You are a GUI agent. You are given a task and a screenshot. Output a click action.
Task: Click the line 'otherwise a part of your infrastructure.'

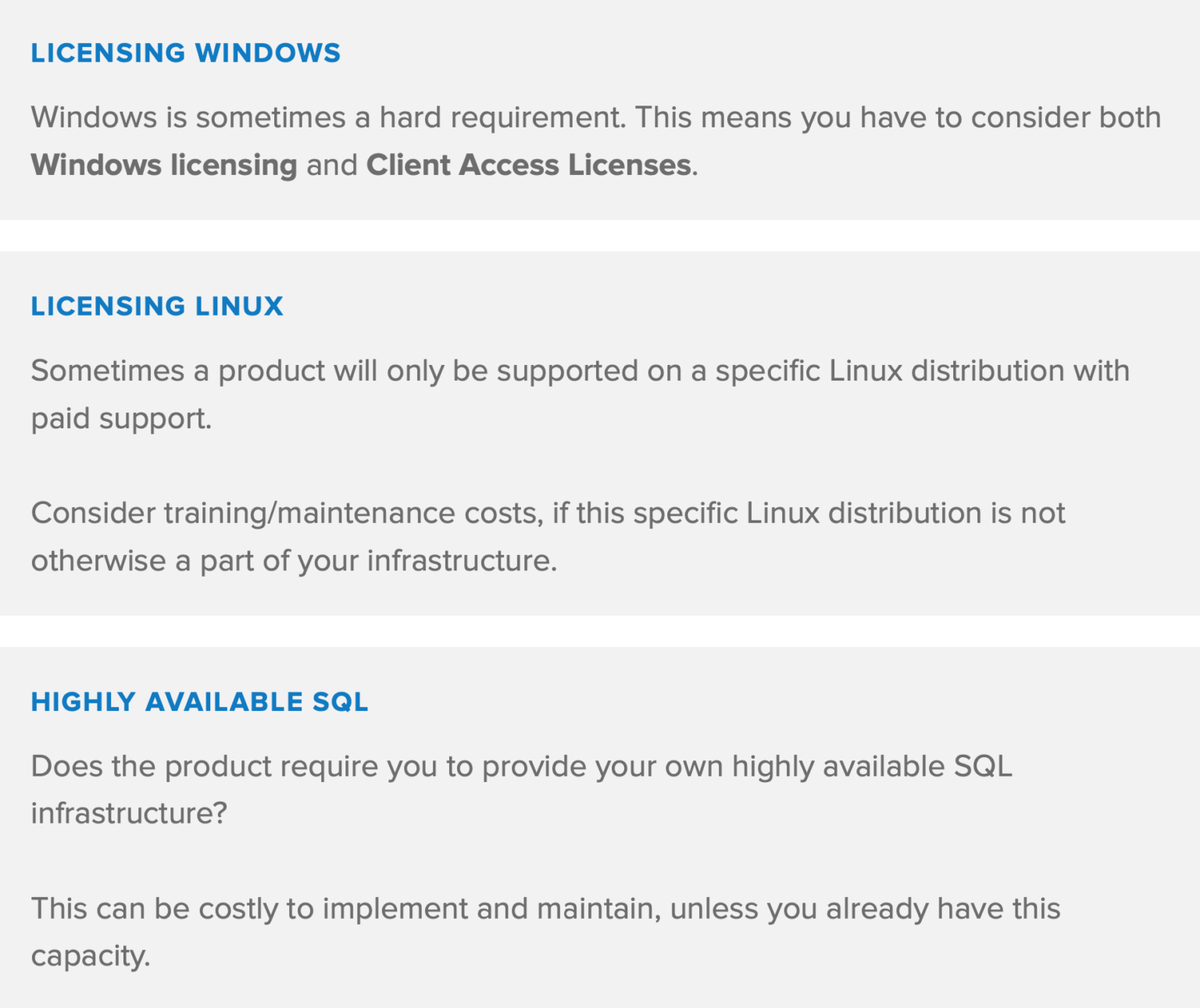point(294,561)
